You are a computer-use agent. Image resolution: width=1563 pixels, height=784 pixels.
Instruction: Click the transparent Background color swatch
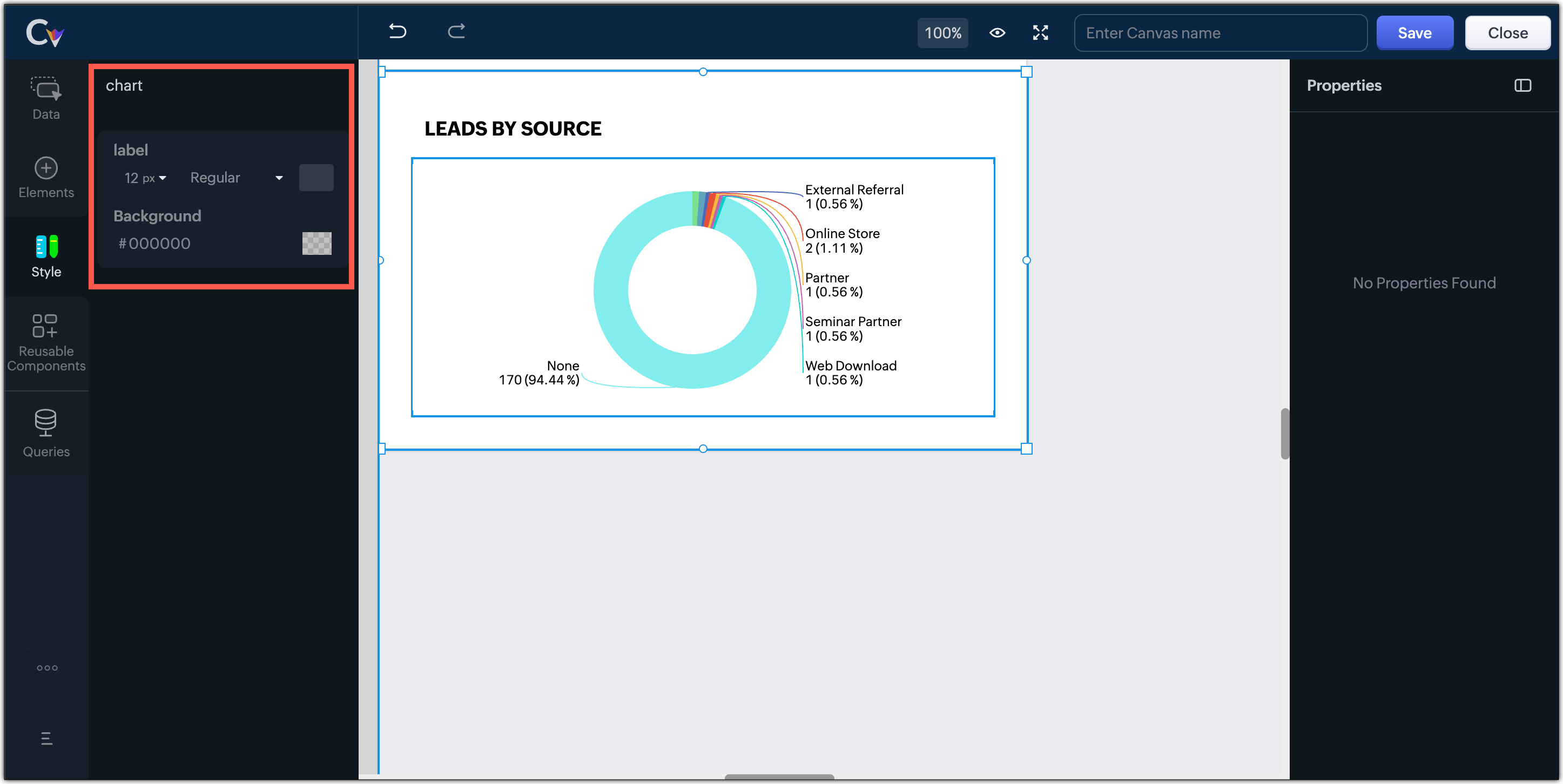point(316,244)
